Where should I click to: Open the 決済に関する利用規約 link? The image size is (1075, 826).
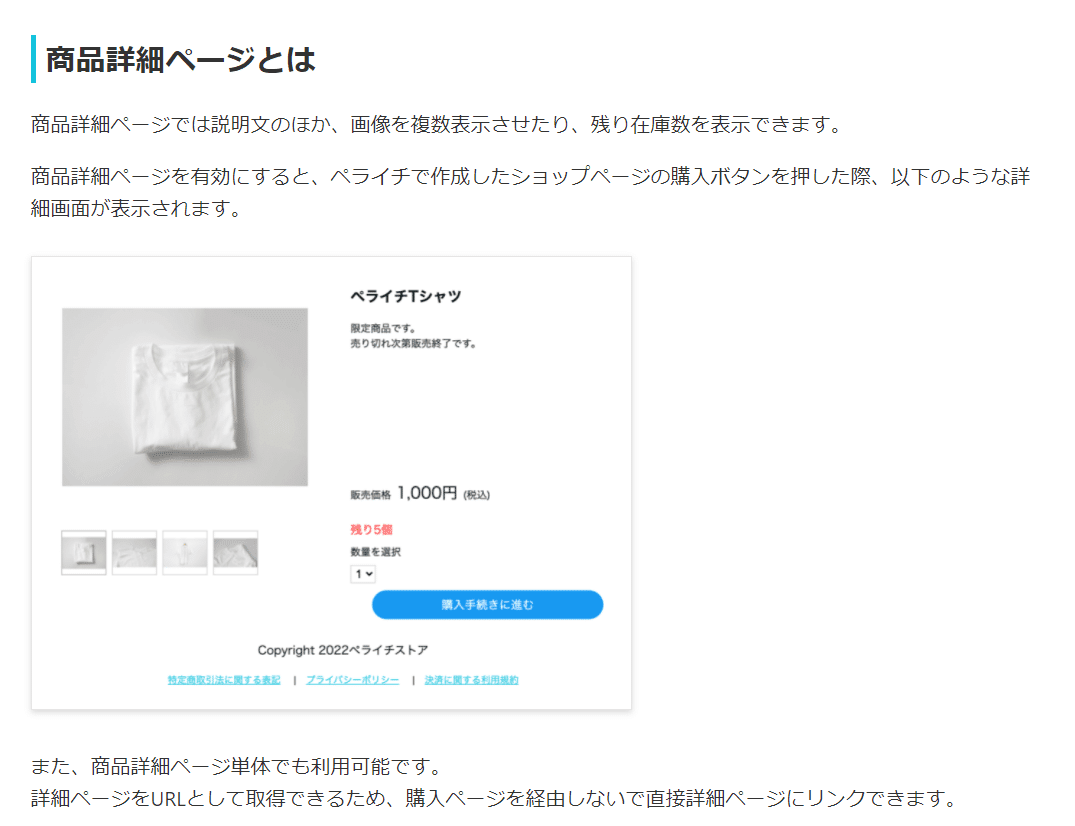pyautogui.click(x=471, y=678)
